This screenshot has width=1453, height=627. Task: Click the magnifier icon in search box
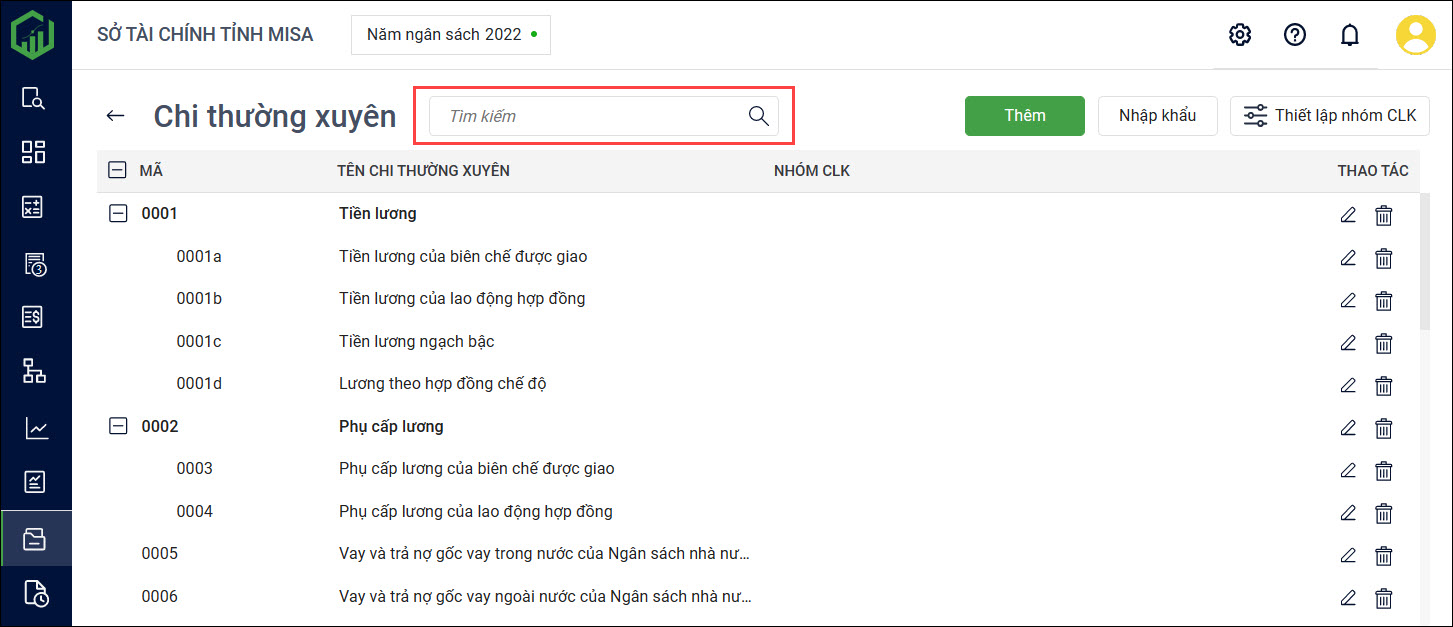point(758,116)
